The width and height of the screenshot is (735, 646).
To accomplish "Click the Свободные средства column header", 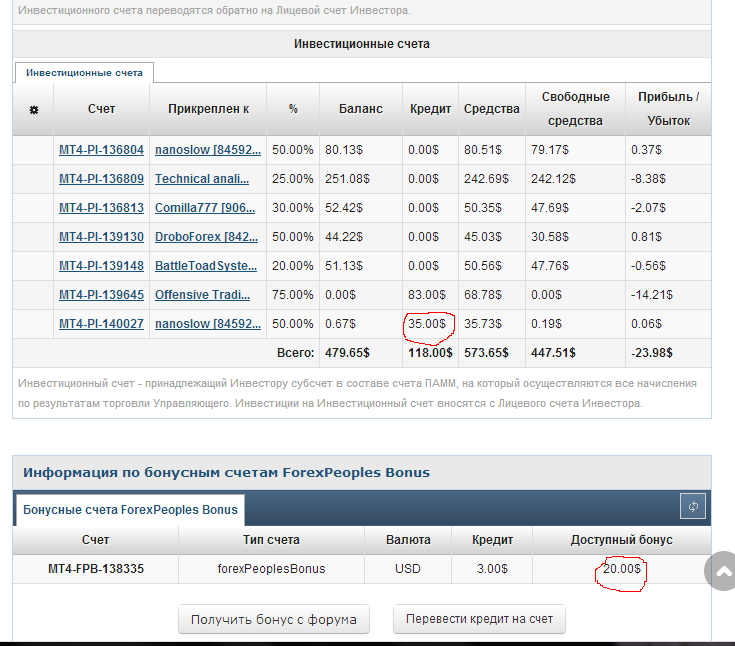I will coord(576,109).
